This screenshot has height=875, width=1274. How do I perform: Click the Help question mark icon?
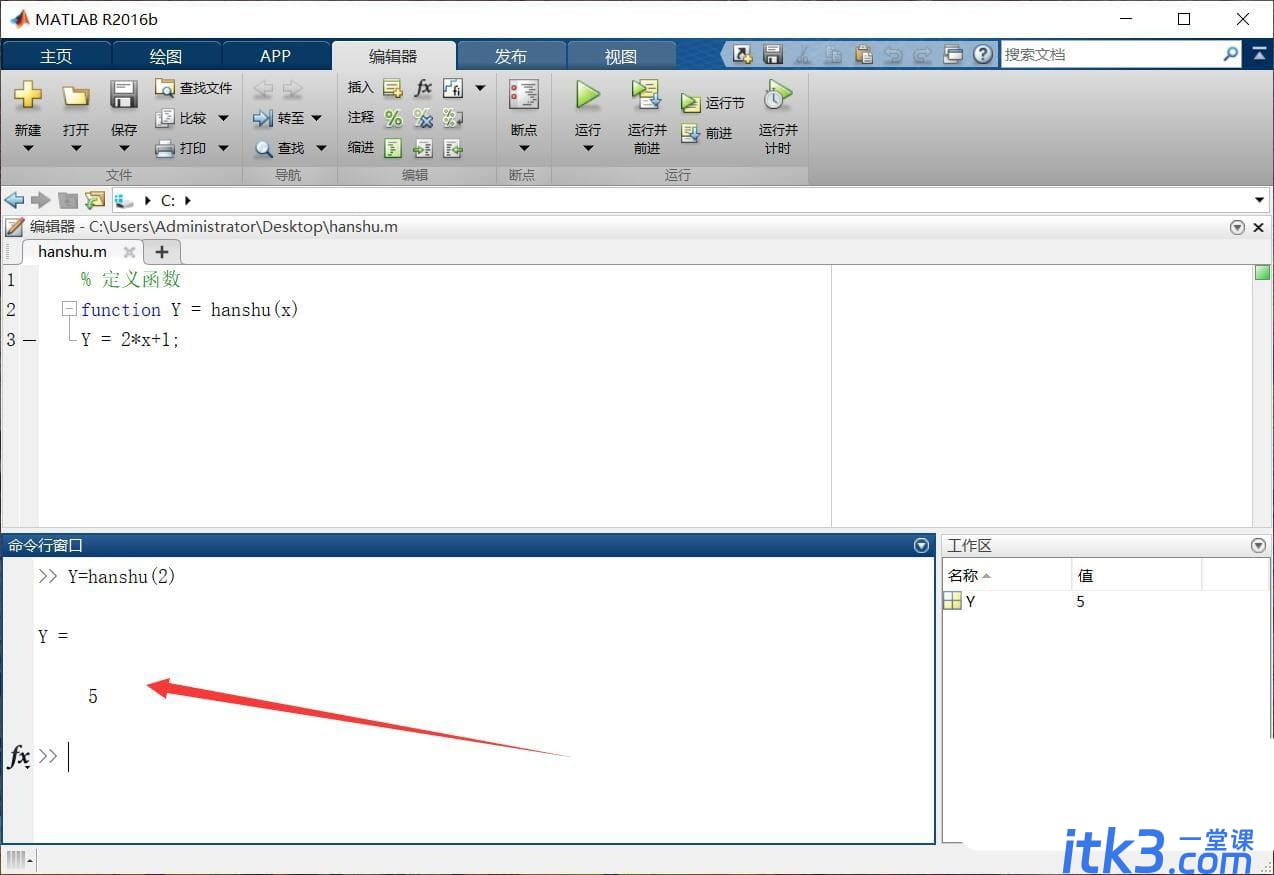tap(984, 54)
